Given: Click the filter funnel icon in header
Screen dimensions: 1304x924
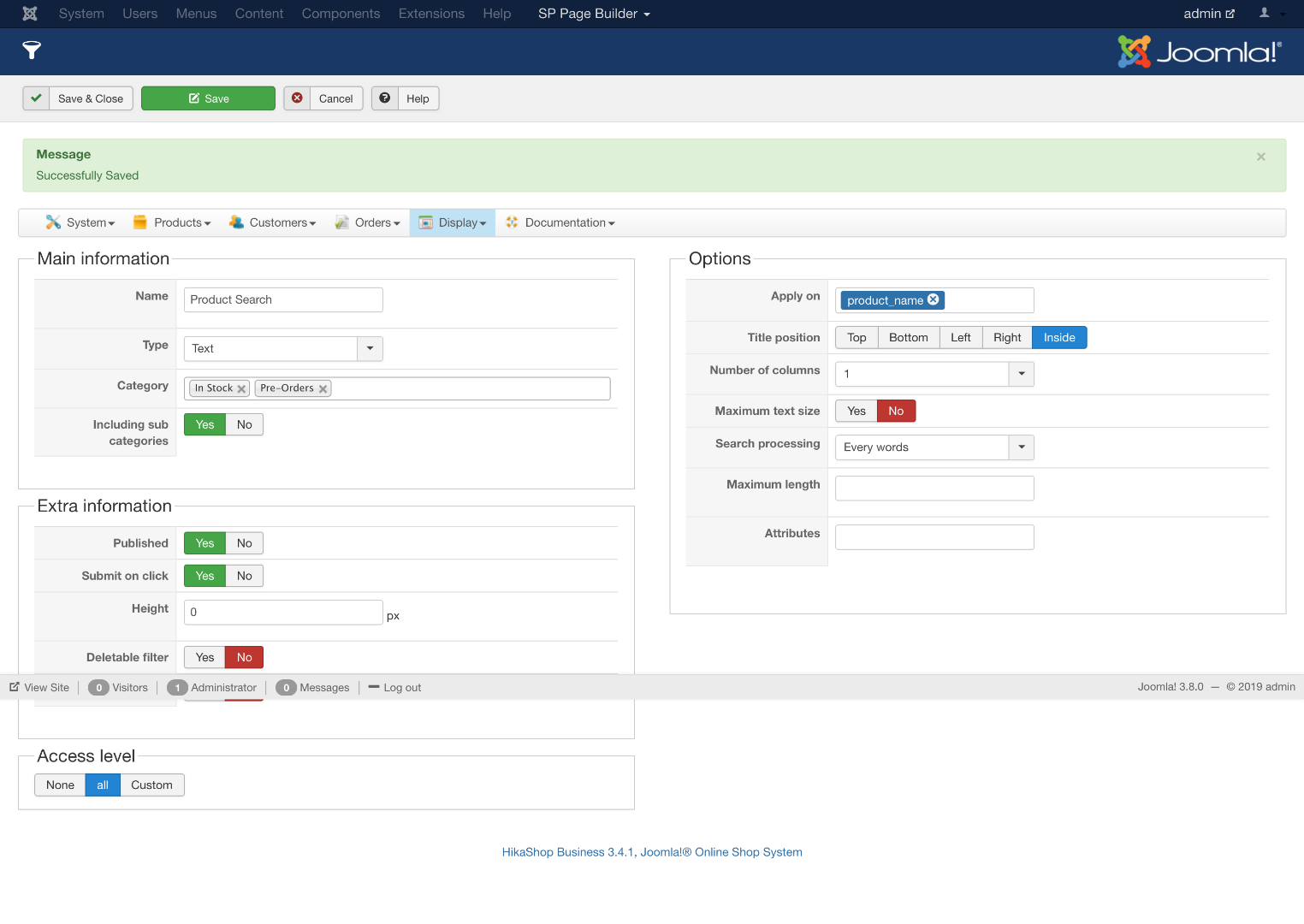Looking at the screenshot, I should [32, 50].
